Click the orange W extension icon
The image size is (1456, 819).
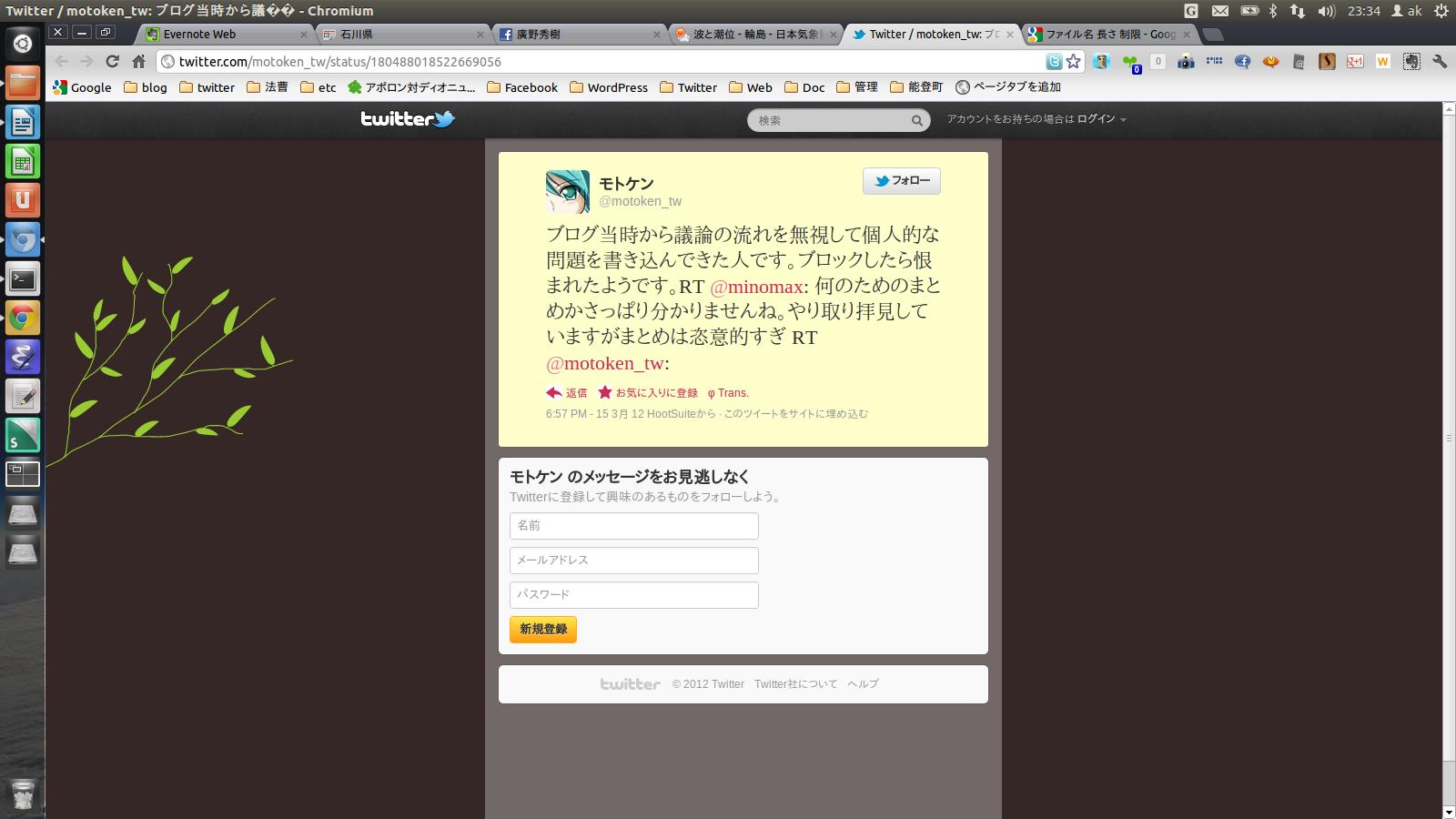pos(1383,62)
